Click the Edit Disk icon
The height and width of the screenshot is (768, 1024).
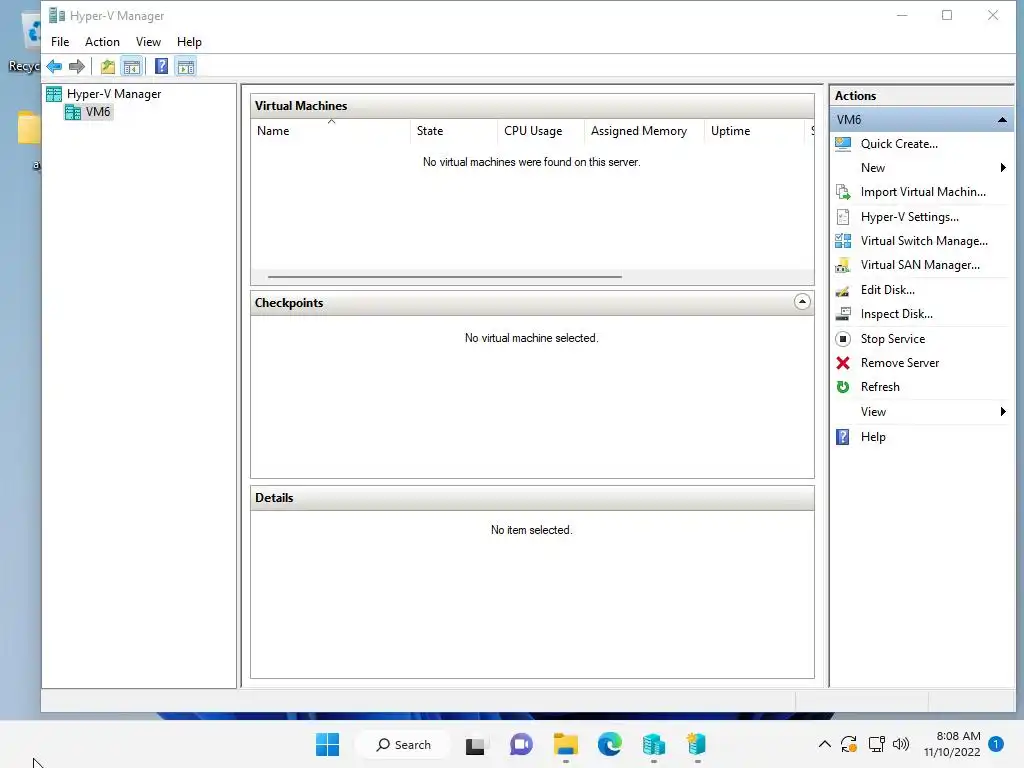point(843,291)
